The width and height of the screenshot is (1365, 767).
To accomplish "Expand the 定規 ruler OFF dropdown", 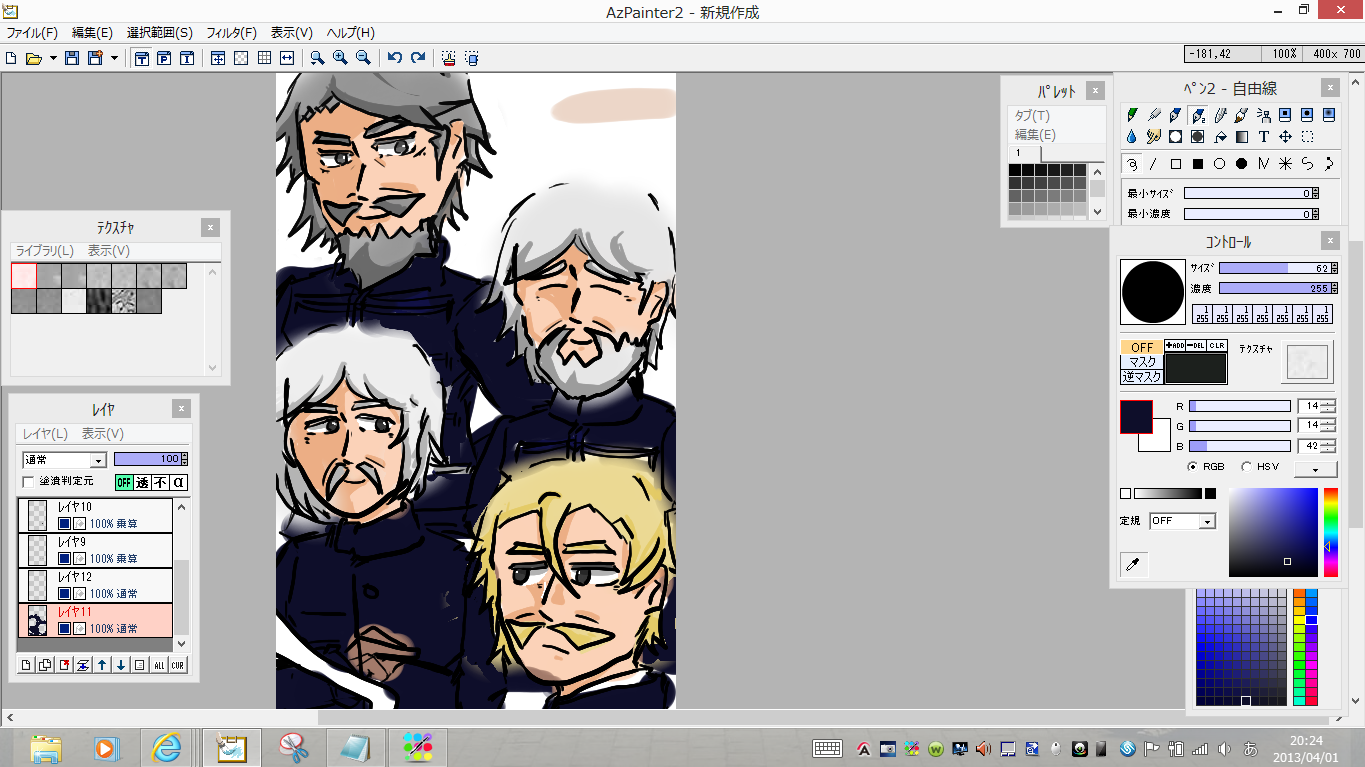I will point(1182,521).
